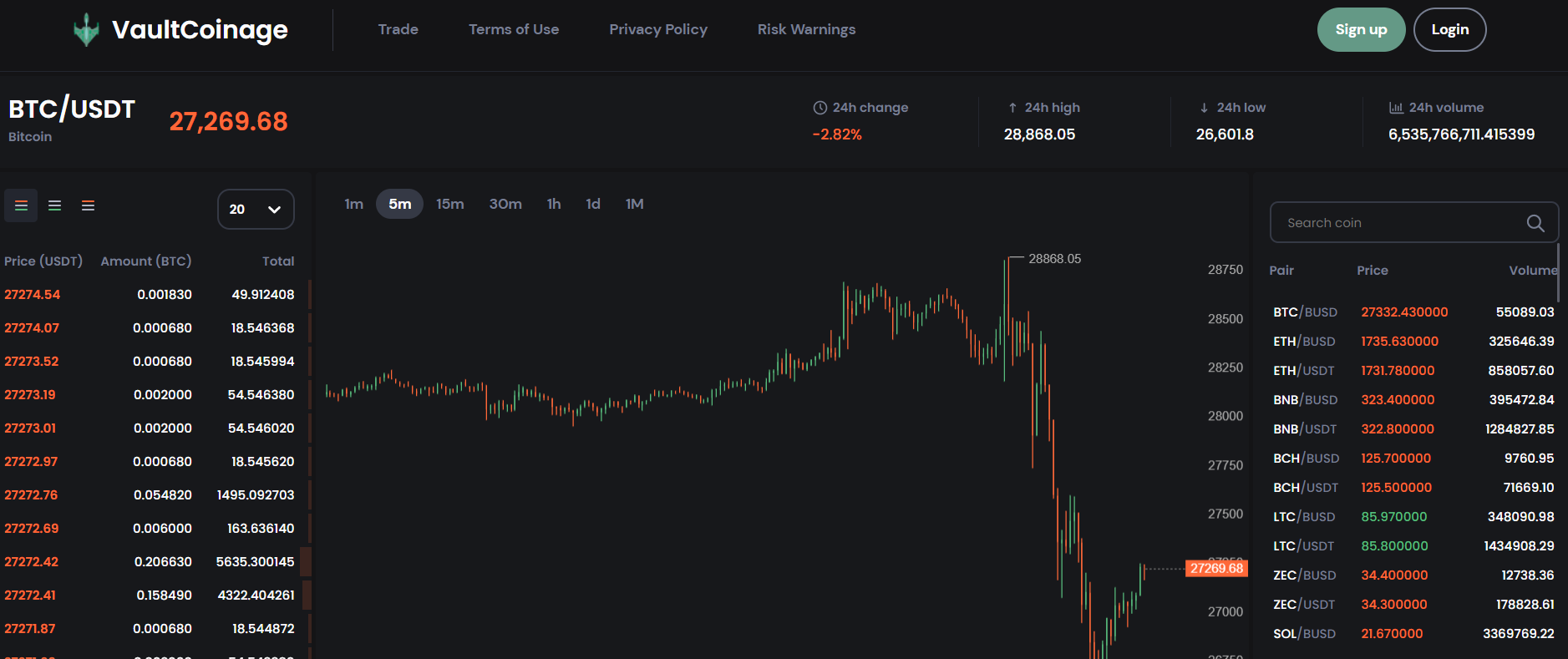Click the Sign up button
This screenshot has width=1568, height=659.
click(1361, 29)
